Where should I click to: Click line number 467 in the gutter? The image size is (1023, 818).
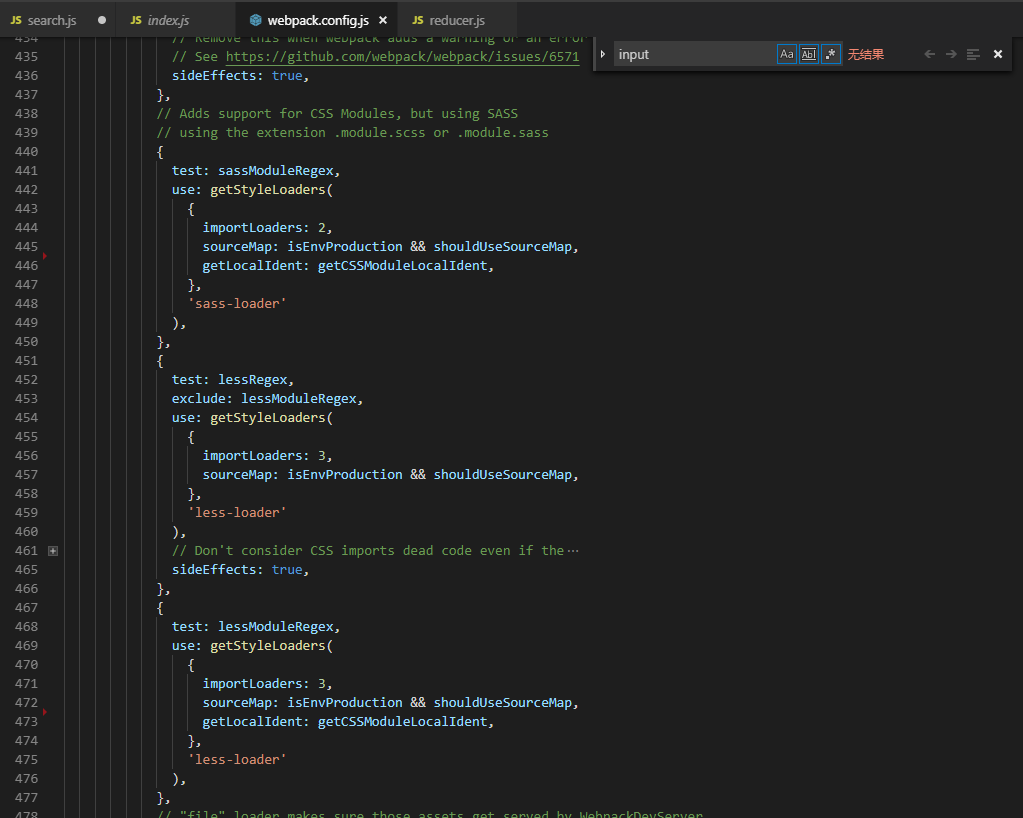[26, 608]
